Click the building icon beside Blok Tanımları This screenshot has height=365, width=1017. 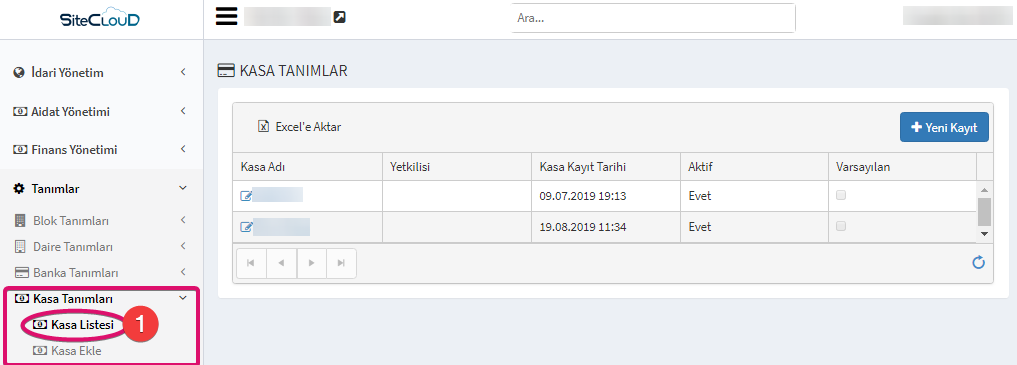[20, 220]
